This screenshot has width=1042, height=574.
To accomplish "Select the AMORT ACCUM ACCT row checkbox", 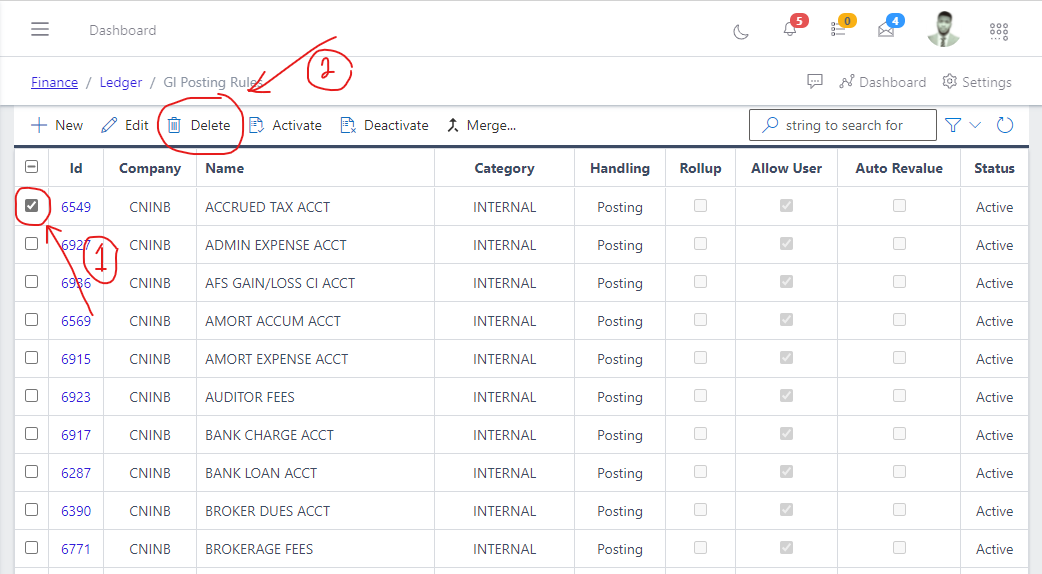I will 31,320.
